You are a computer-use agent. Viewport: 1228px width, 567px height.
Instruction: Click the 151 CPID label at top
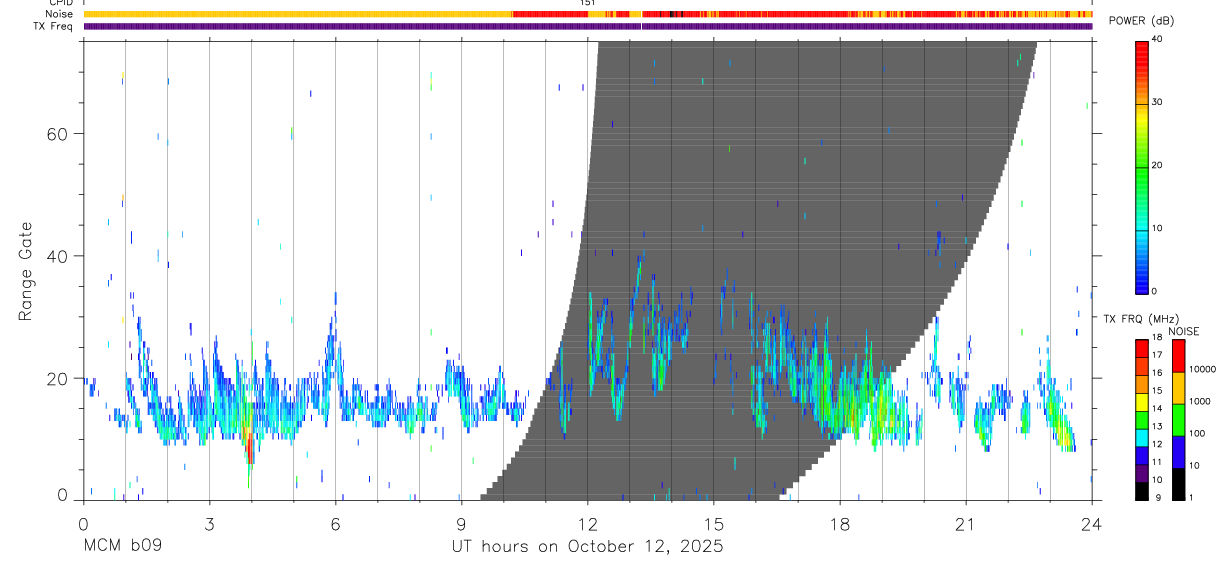pos(588,3)
